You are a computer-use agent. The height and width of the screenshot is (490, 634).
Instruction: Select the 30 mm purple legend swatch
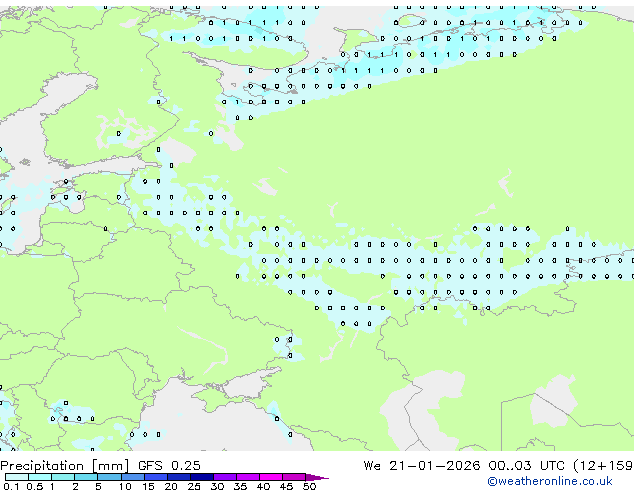click(225, 477)
